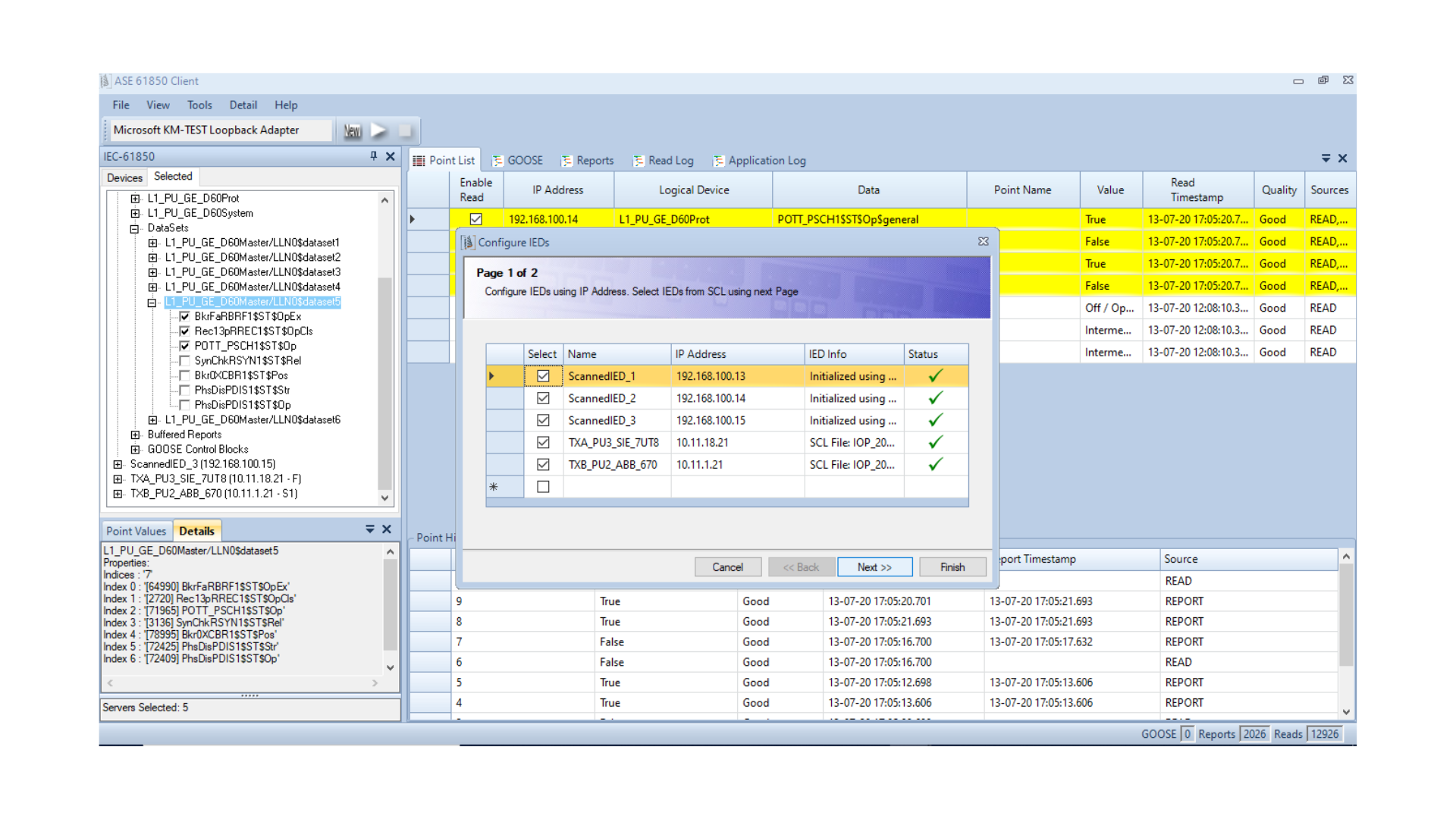Close the IEC-61850 panel

(391, 156)
